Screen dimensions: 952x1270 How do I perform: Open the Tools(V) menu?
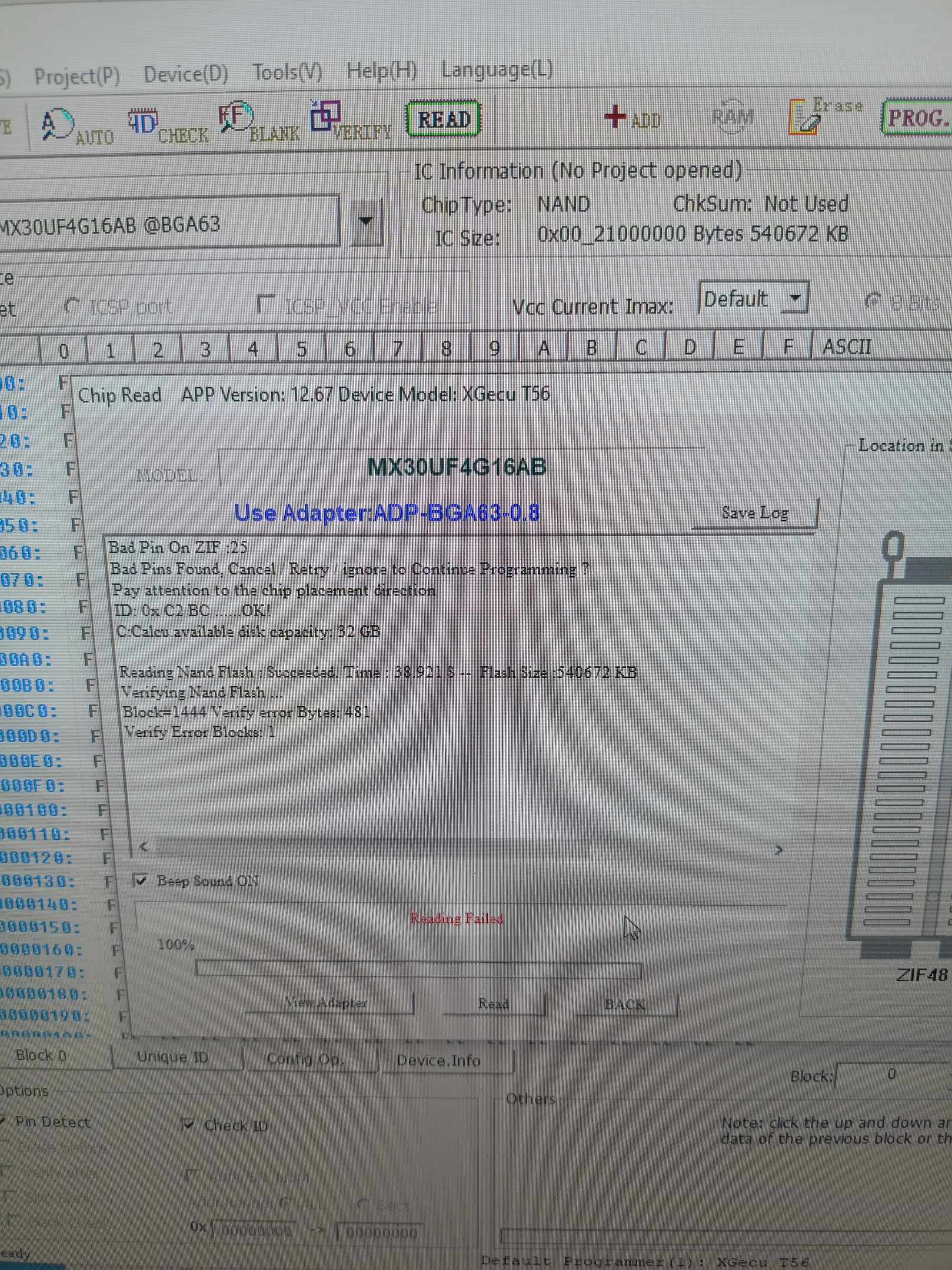click(287, 72)
